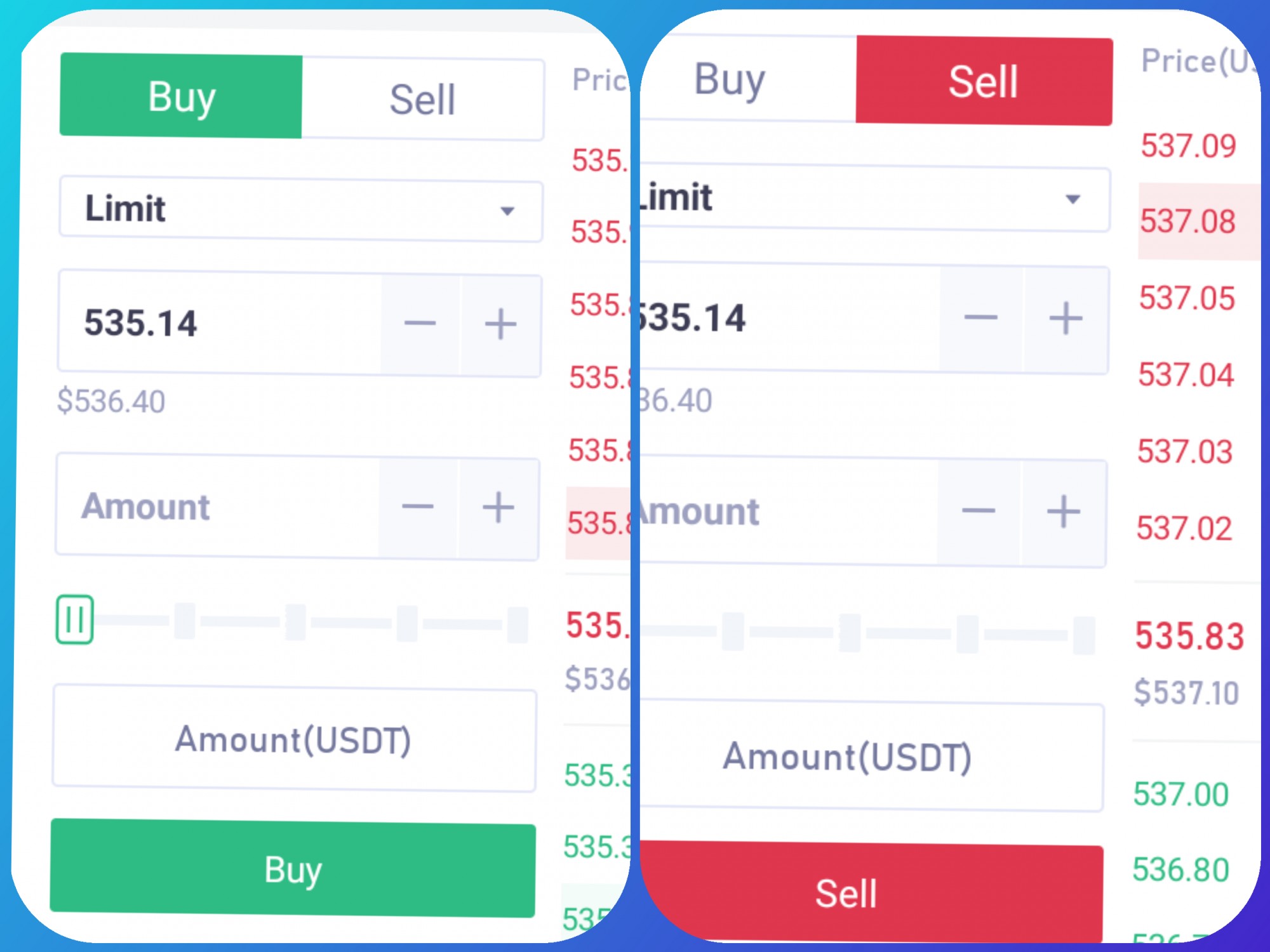Switch to Buy tab in right panel
Viewport: 1270px width, 952px height.
click(729, 79)
